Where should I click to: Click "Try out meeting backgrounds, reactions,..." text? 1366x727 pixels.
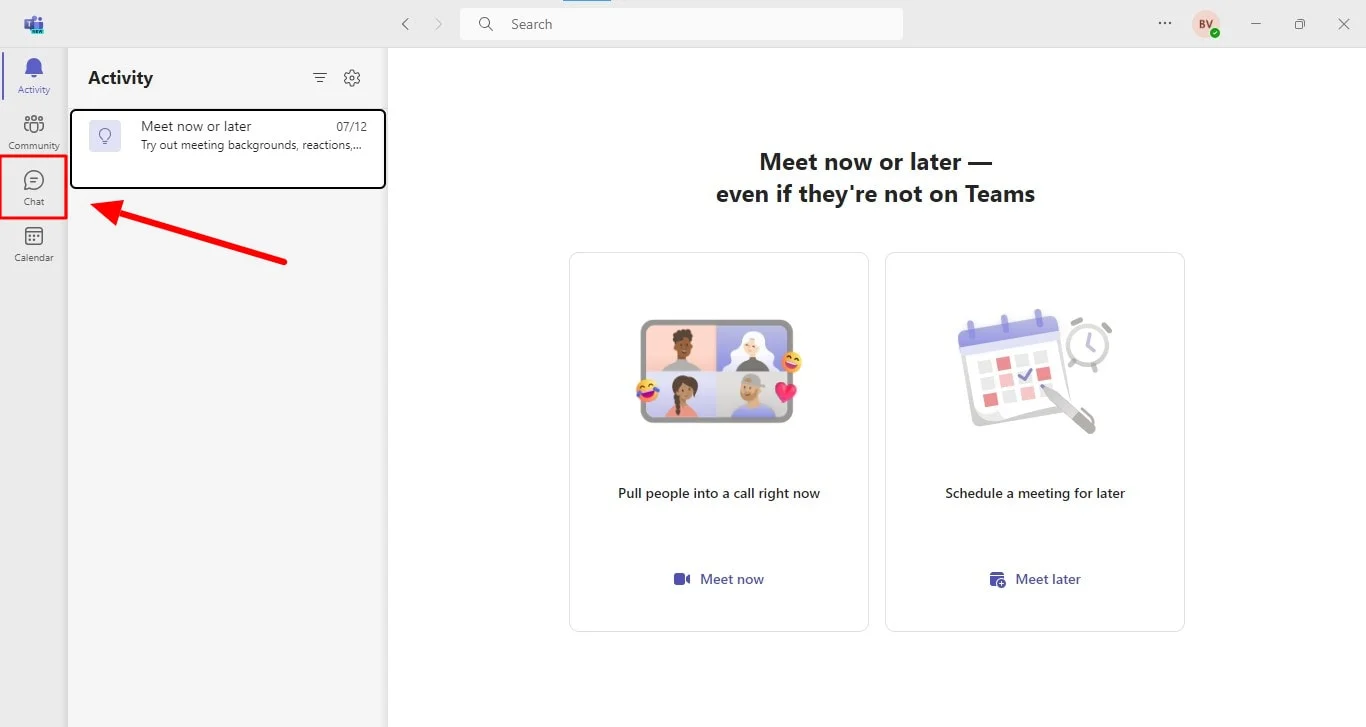251,145
